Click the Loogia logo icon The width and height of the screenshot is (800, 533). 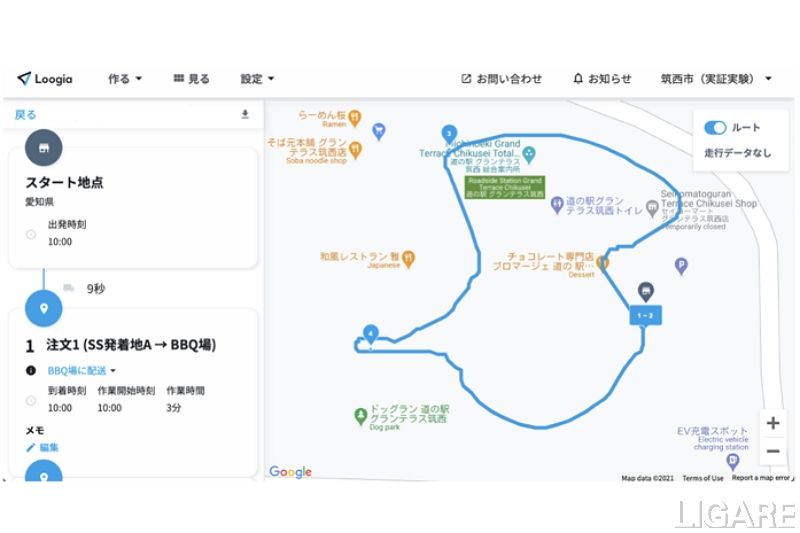tap(24, 79)
